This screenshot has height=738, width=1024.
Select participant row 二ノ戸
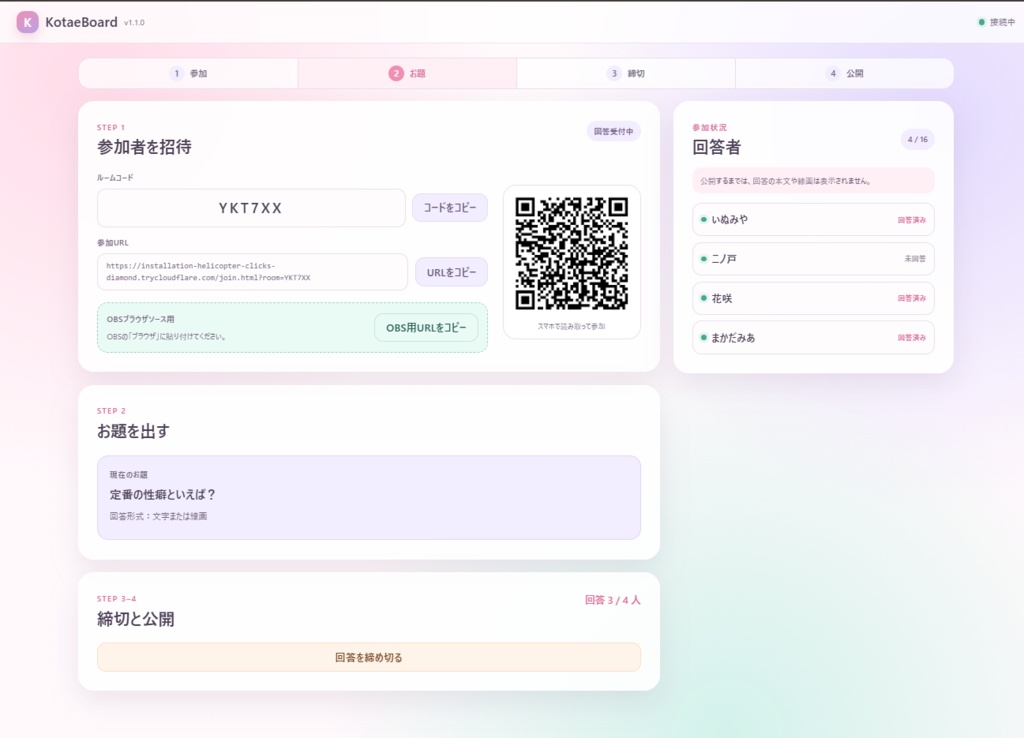coord(813,259)
